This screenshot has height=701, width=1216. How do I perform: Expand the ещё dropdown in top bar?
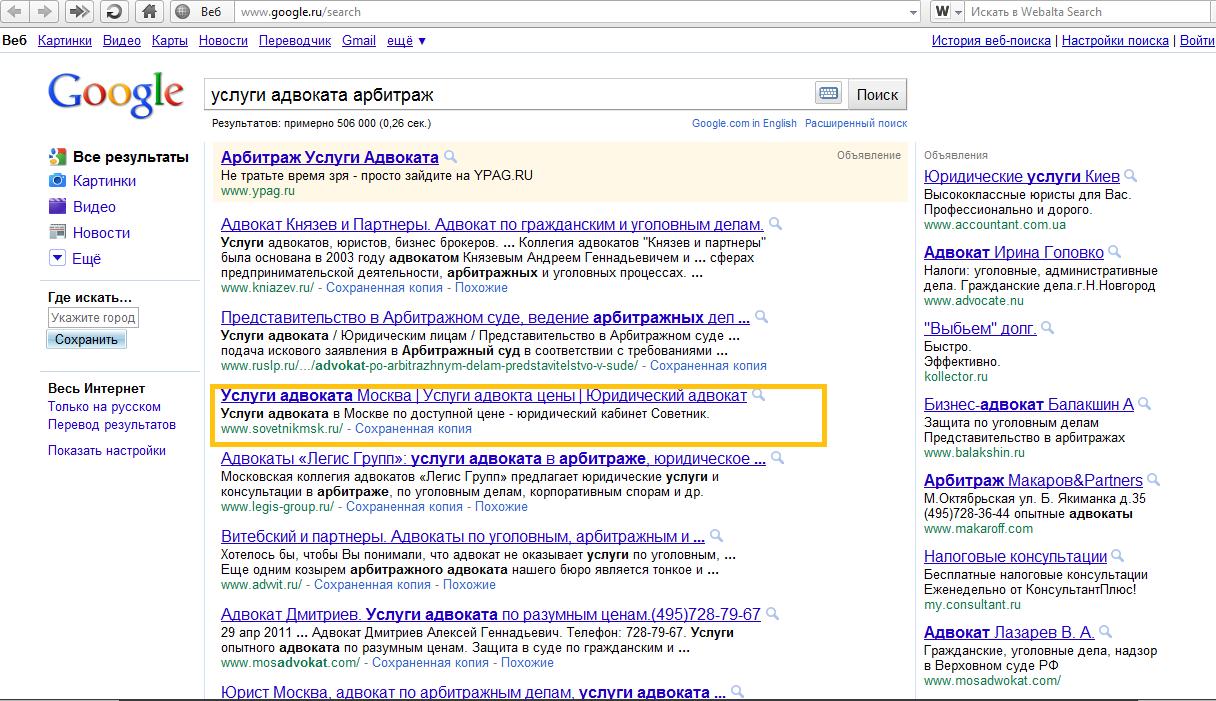[x=407, y=41]
